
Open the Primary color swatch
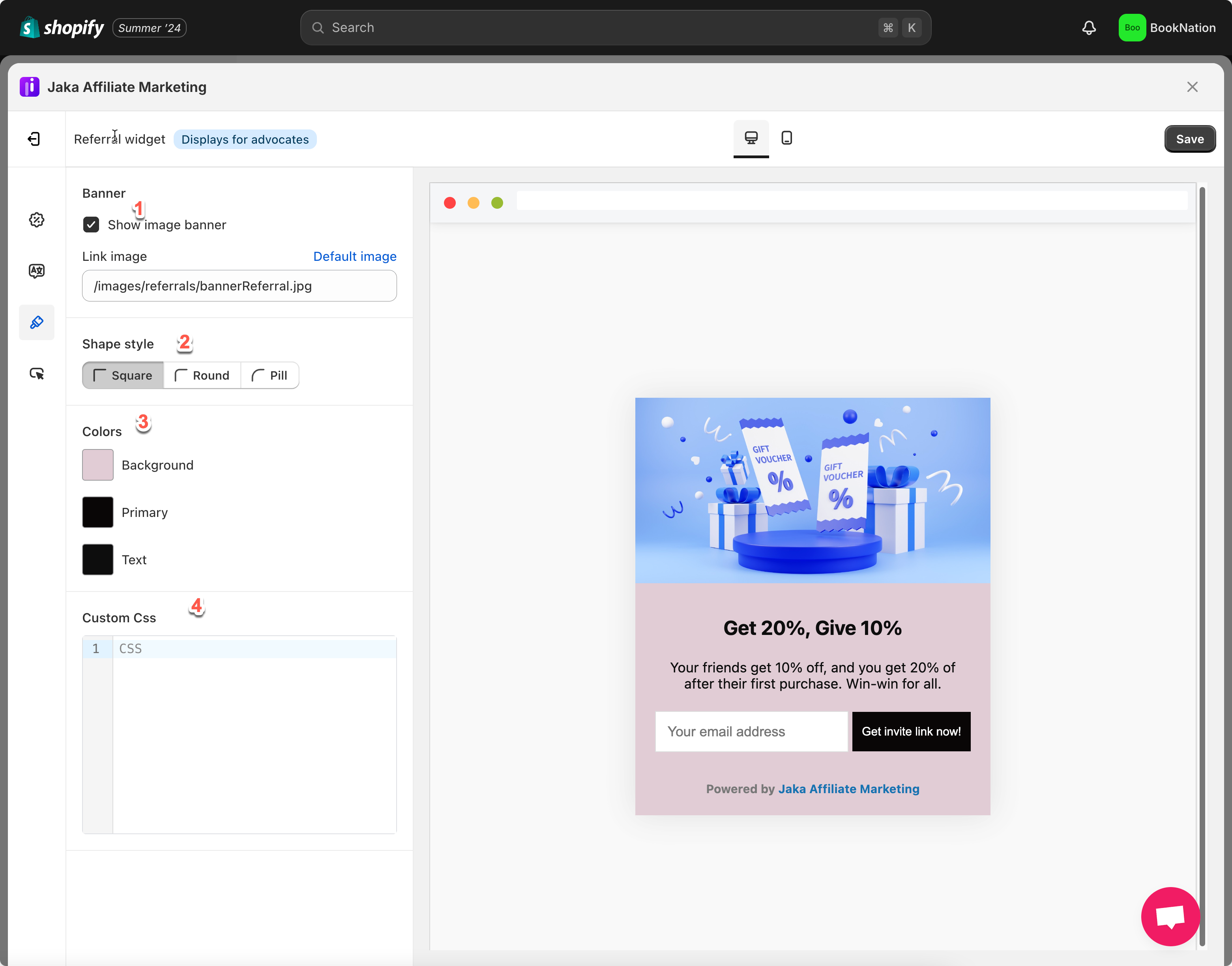(x=98, y=513)
